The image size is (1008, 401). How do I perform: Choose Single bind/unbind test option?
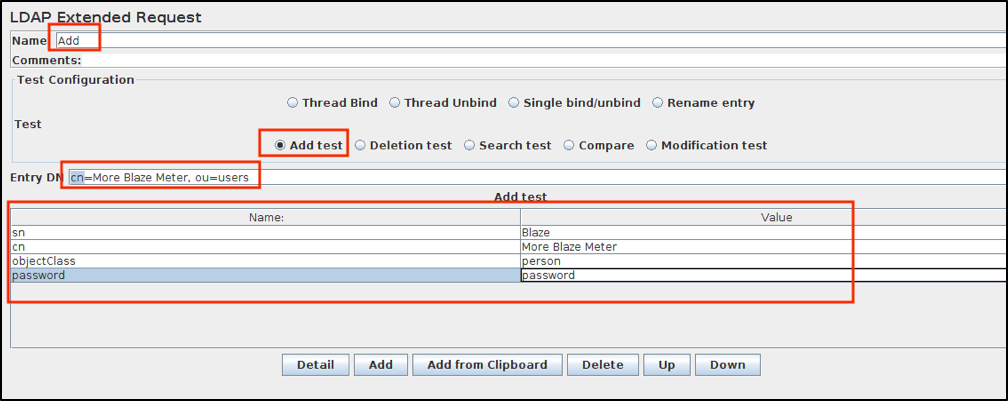pyautogui.click(x=574, y=103)
